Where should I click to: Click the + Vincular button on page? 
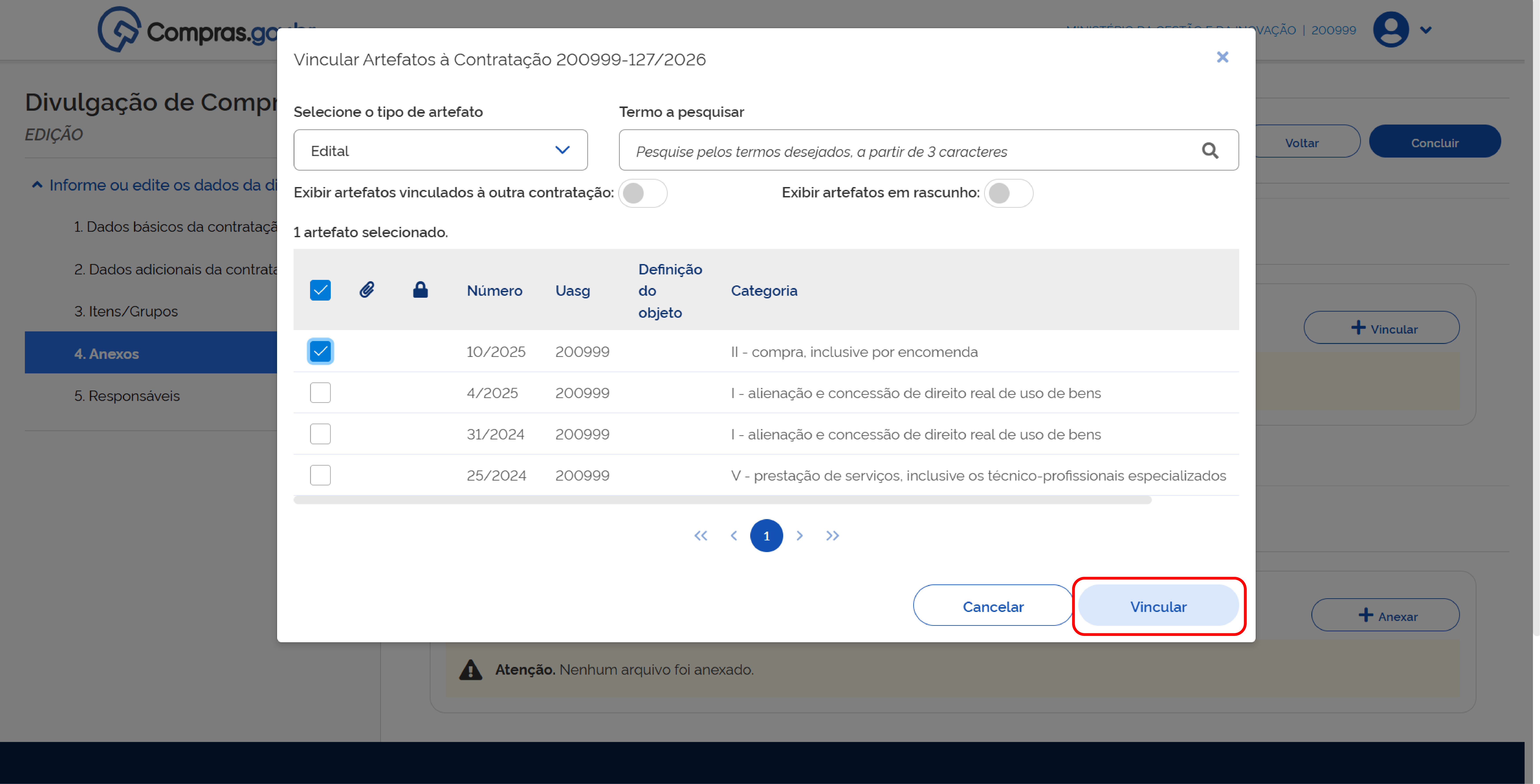tap(1382, 327)
